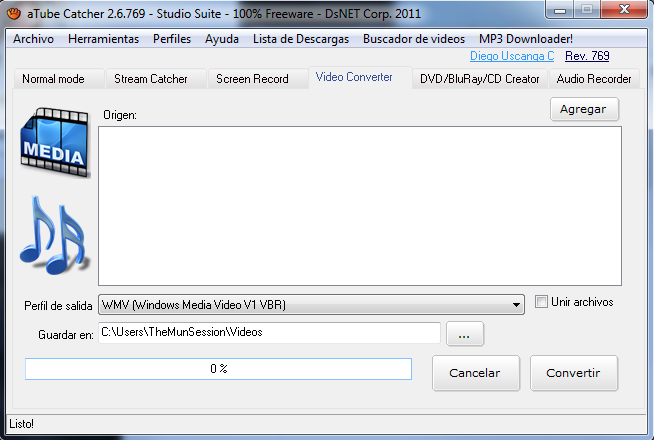654x440 pixels.
Task: Open the MP3 Downloader! menu
Action: tap(526, 39)
